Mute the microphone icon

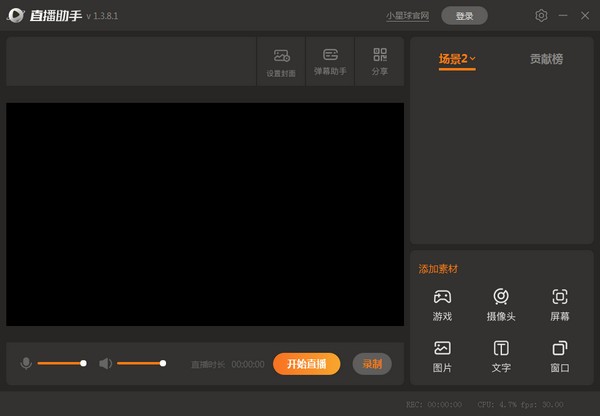[25, 363]
